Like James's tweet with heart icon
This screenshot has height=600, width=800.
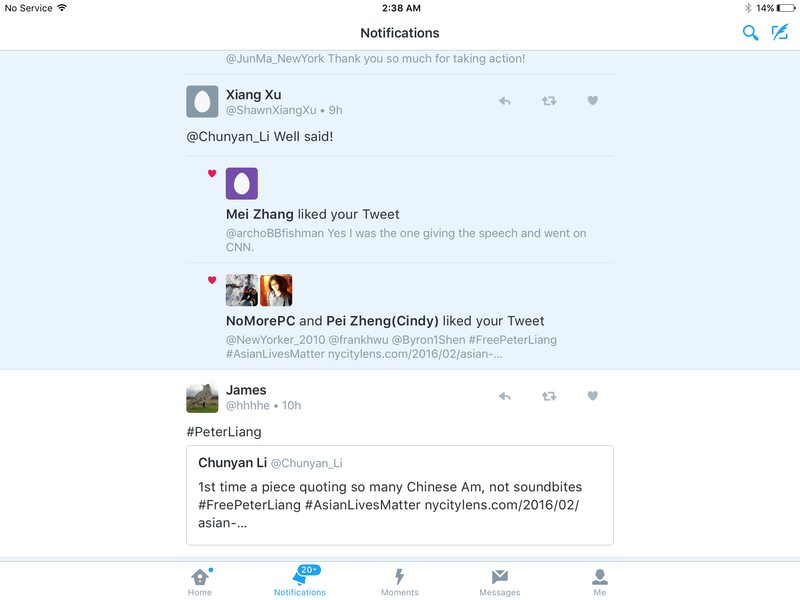tap(592, 395)
